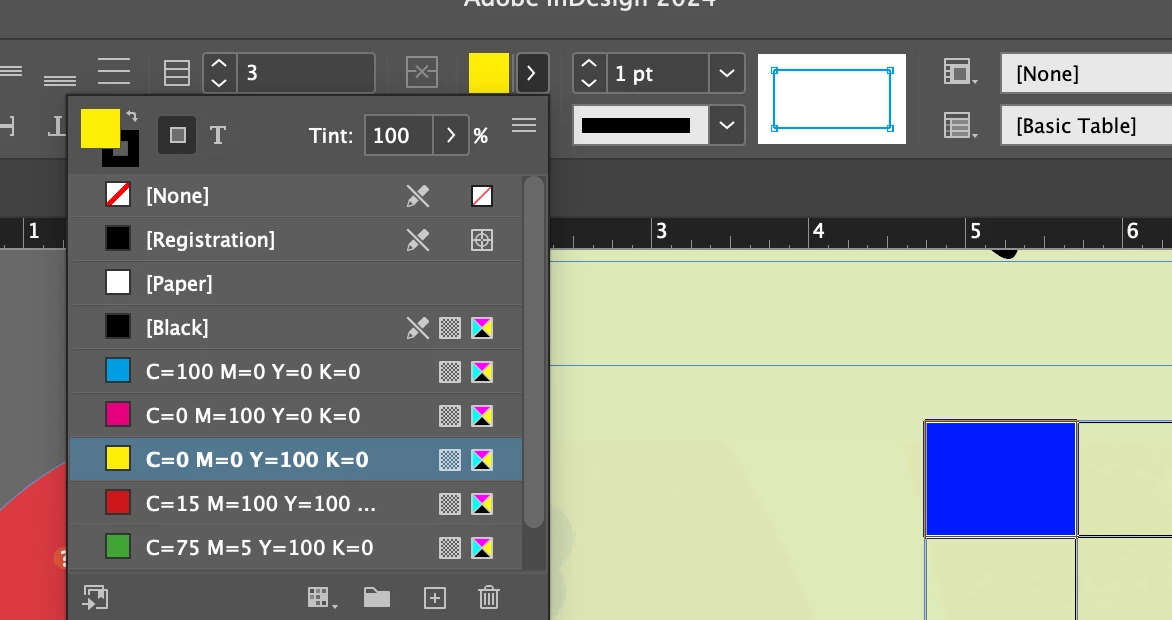Viewport: 1172px width, 620px height.
Task: Click the stroke weight stepper arrows
Action: (x=589, y=73)
